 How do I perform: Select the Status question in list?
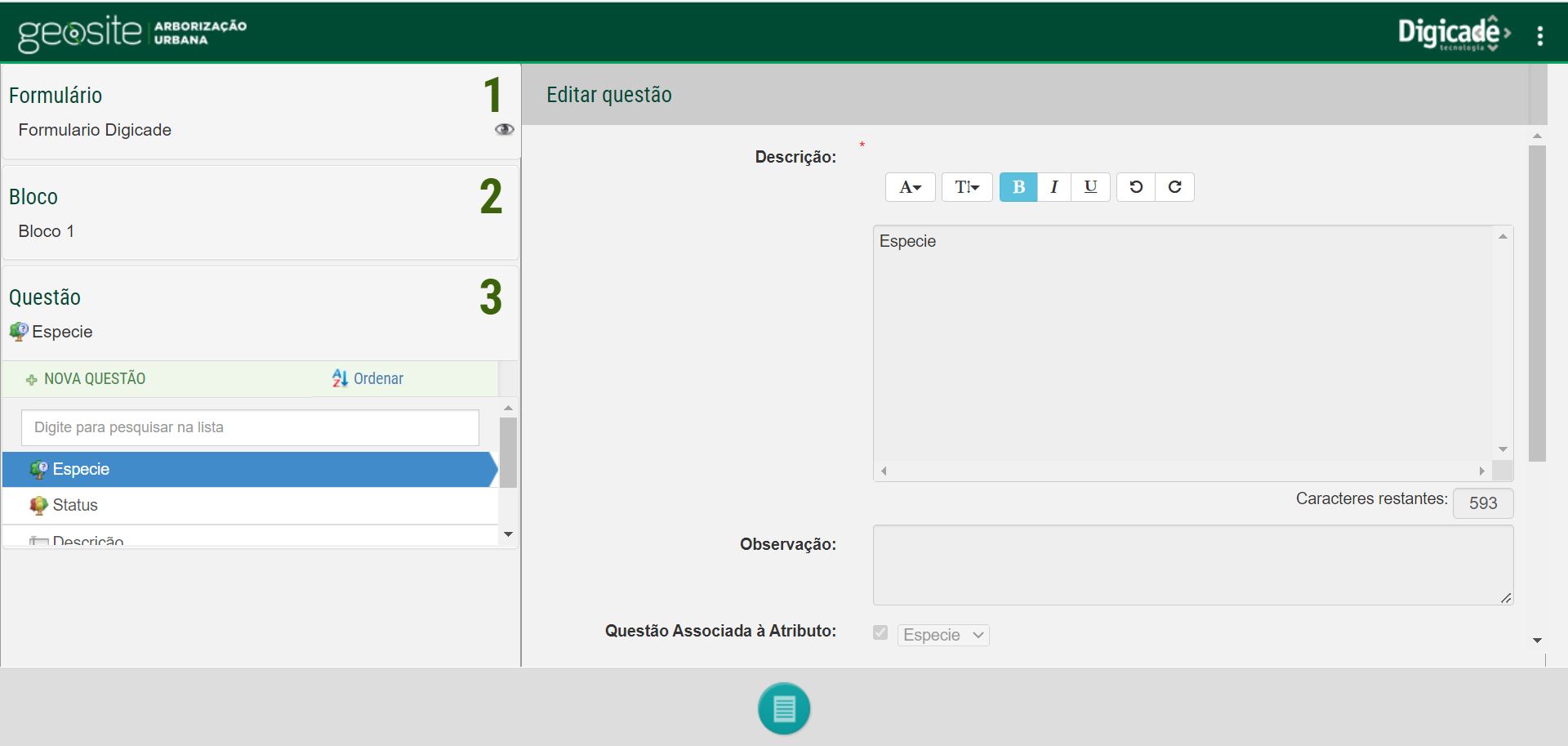pyautogui.click(x=250, y=505)
